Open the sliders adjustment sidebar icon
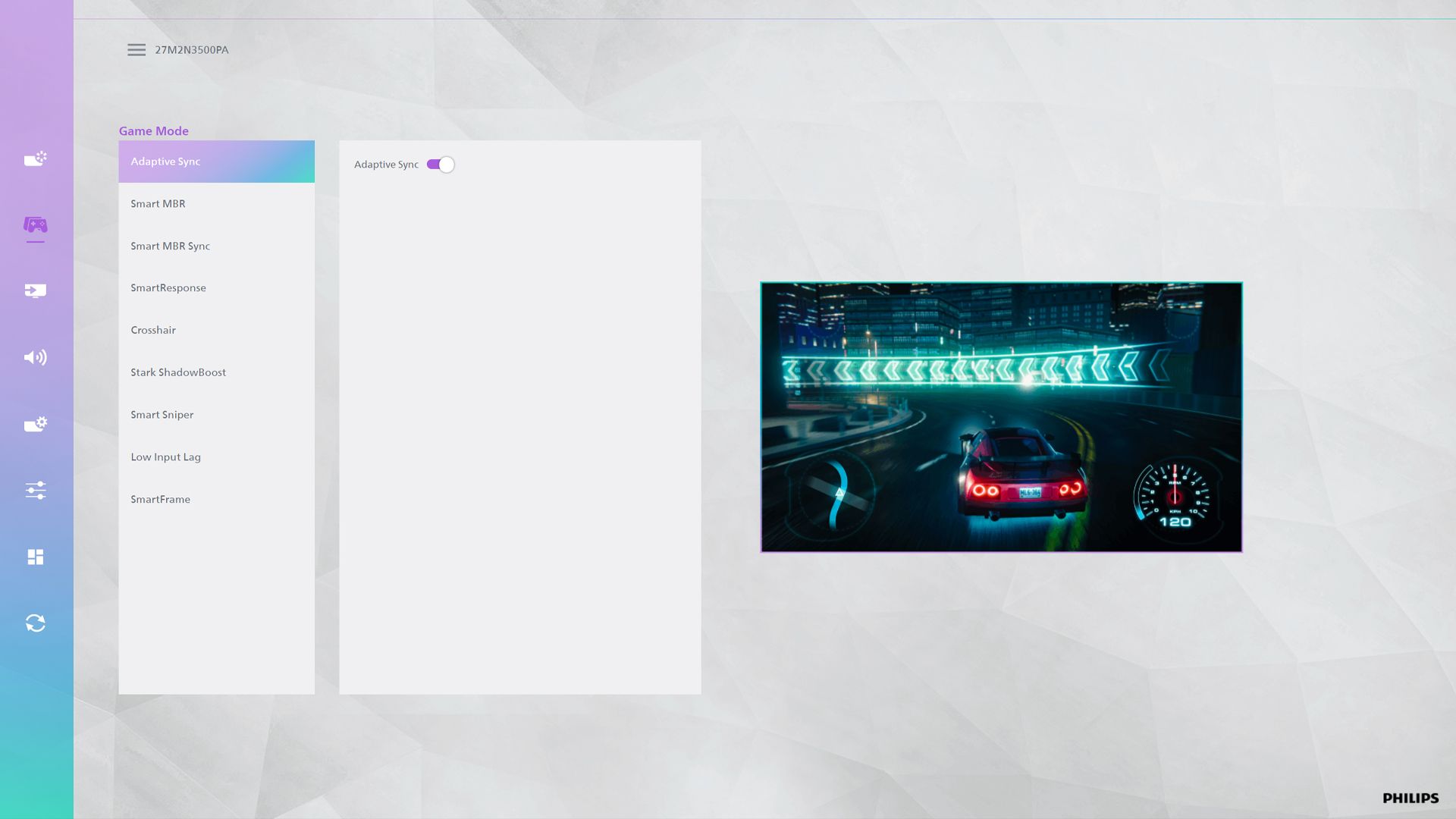This screenshot has width=1456, height=819. 36,490
